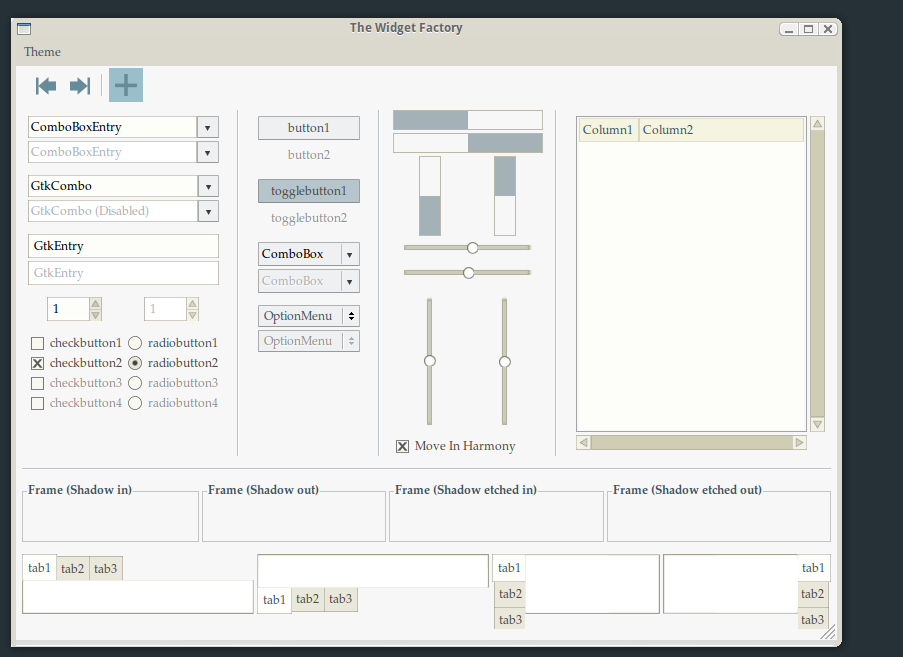Click button1
The image size is (903, 657).
pos(309,128)
